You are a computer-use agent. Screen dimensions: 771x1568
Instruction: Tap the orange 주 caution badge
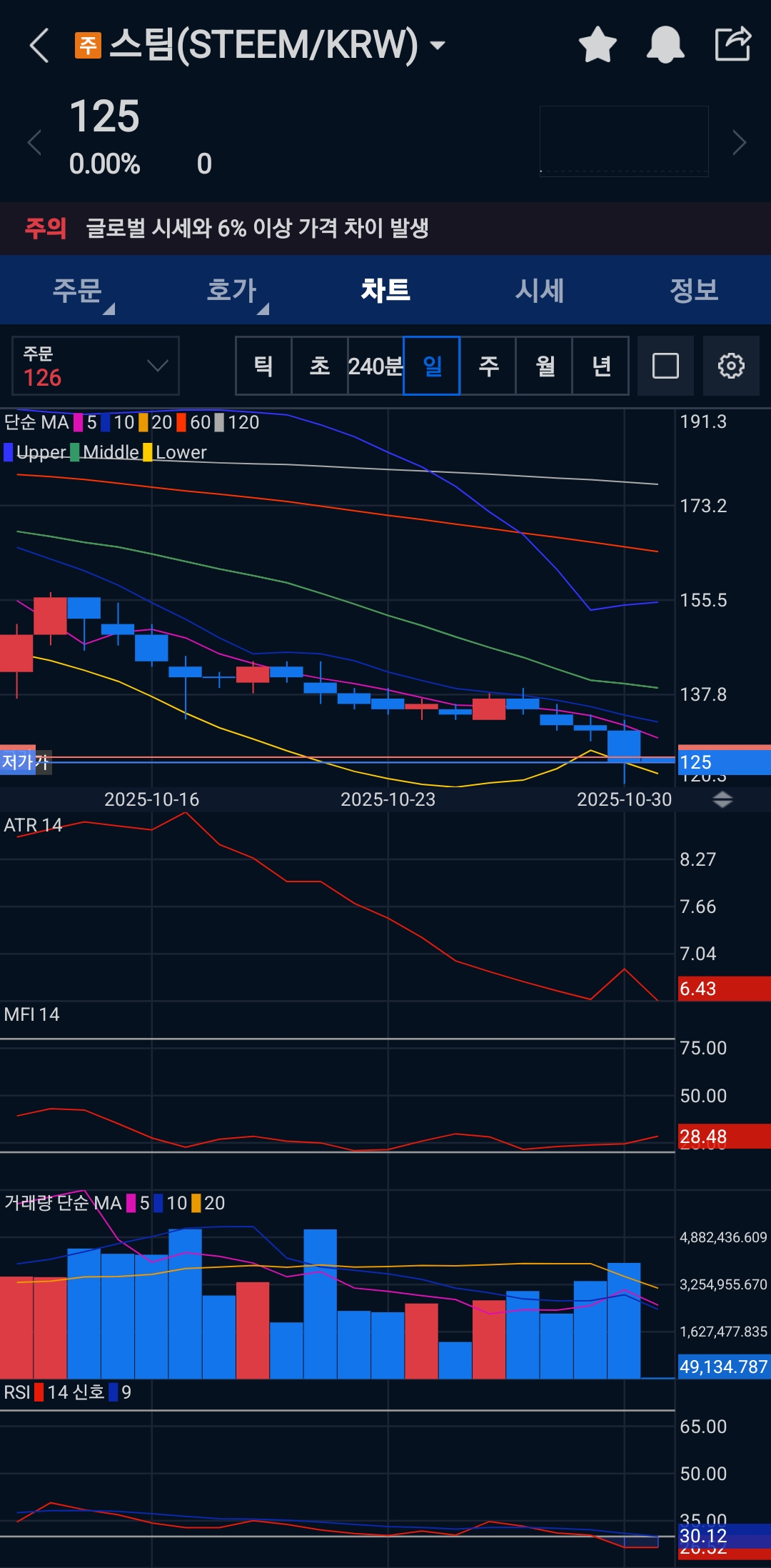88,45
